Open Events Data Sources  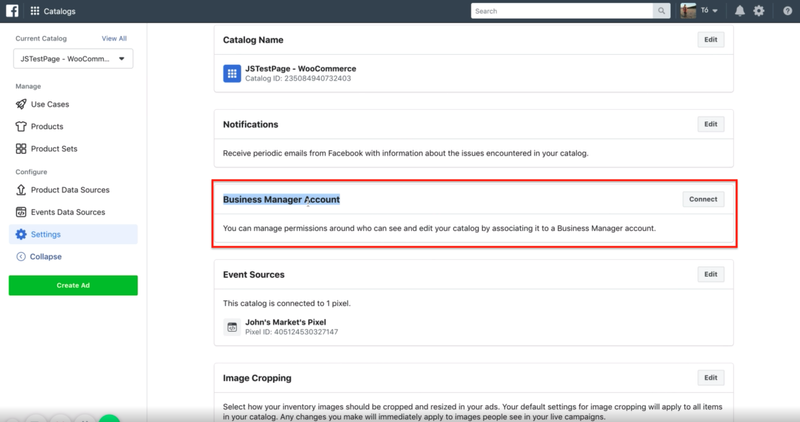point(67,212)
